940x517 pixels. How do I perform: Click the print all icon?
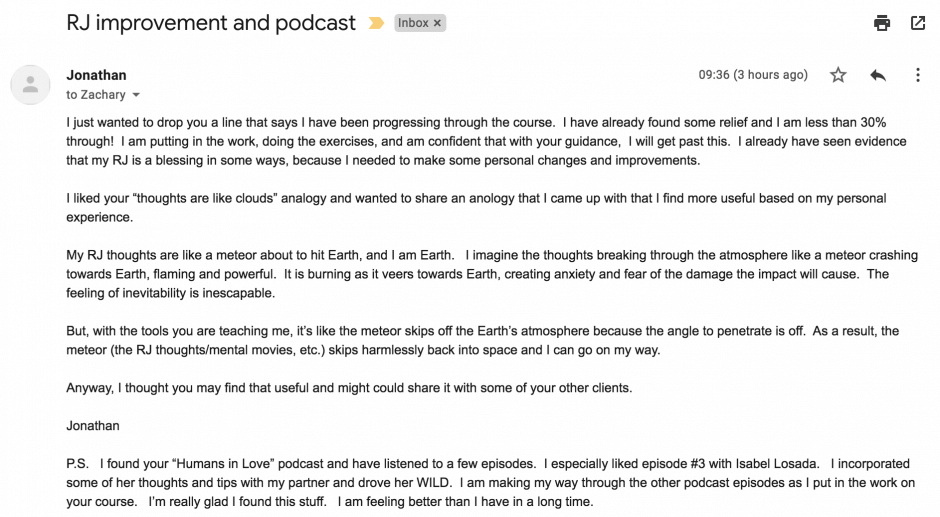pyautogui.click(x=882, y=23)
